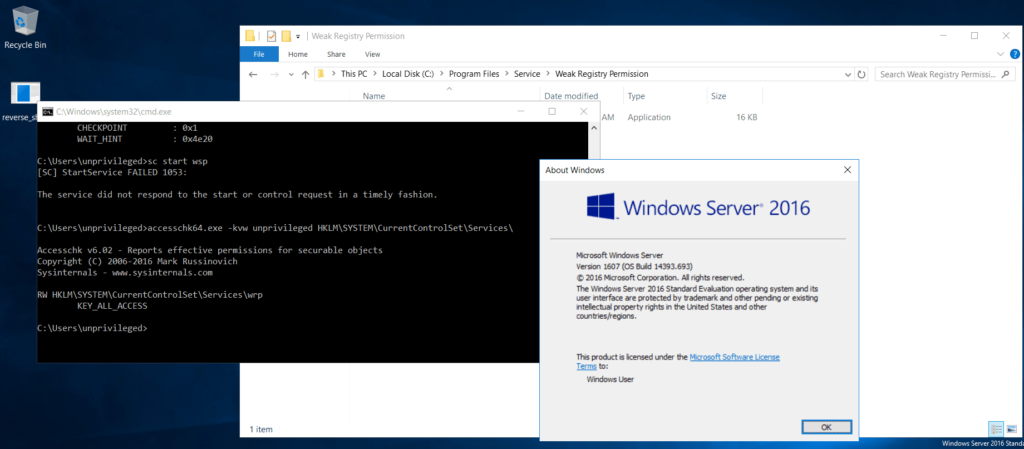Viewport: 1024px width, 449px height.
Task: Open the Share ribbon tab
Action: click(x=336, y=54)
